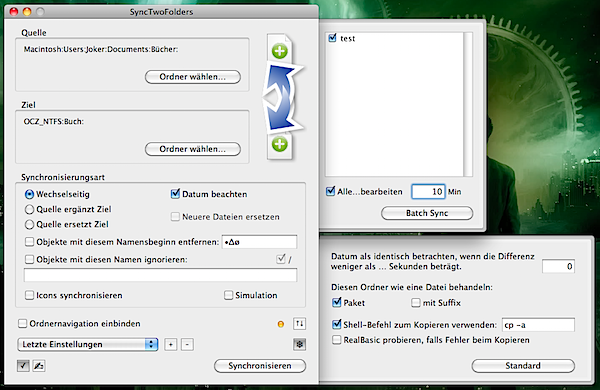600x390 pixels.
Task: Click the Ziel path OCZ_NTFS:Buch:
Action: (x=54, y=122)
